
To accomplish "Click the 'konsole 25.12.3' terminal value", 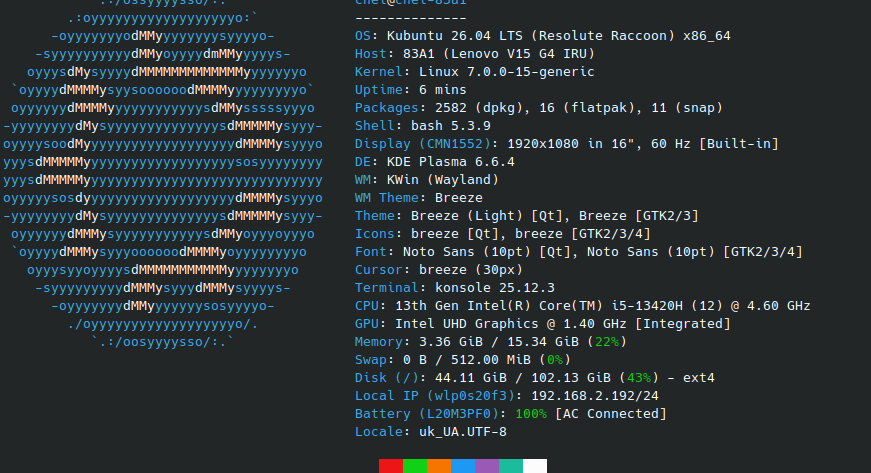I will click(x=495, y=288).
